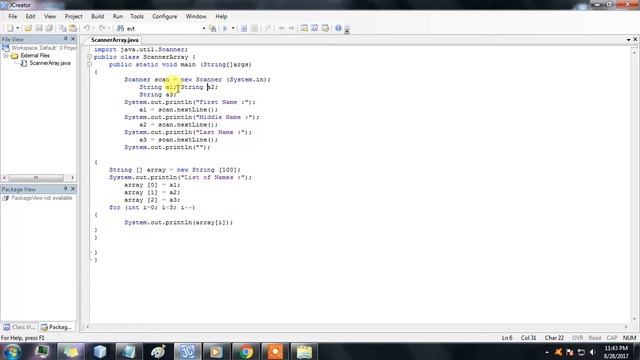Viewport: 640px width, 360px height.
Task: Open the New file dropdown arrow
Action: pyautogui.click(x=17, y=28)
